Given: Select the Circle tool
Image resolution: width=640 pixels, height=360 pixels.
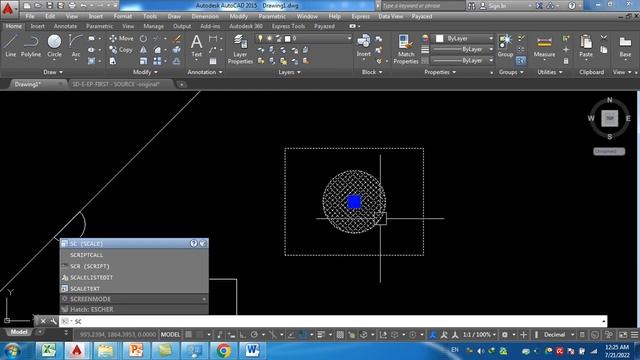Looking at the screenshot, I should tap(54, 46).
